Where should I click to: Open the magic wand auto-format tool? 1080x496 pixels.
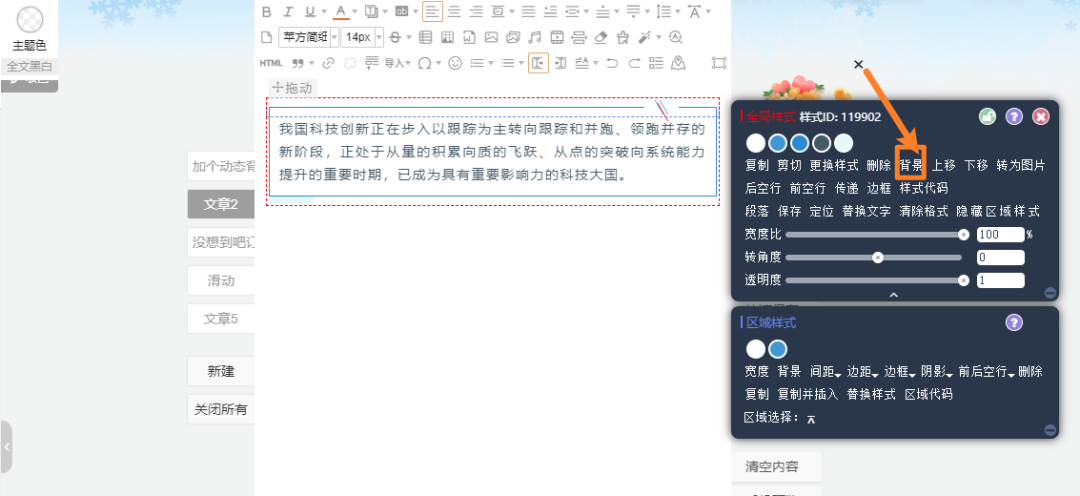645,37
